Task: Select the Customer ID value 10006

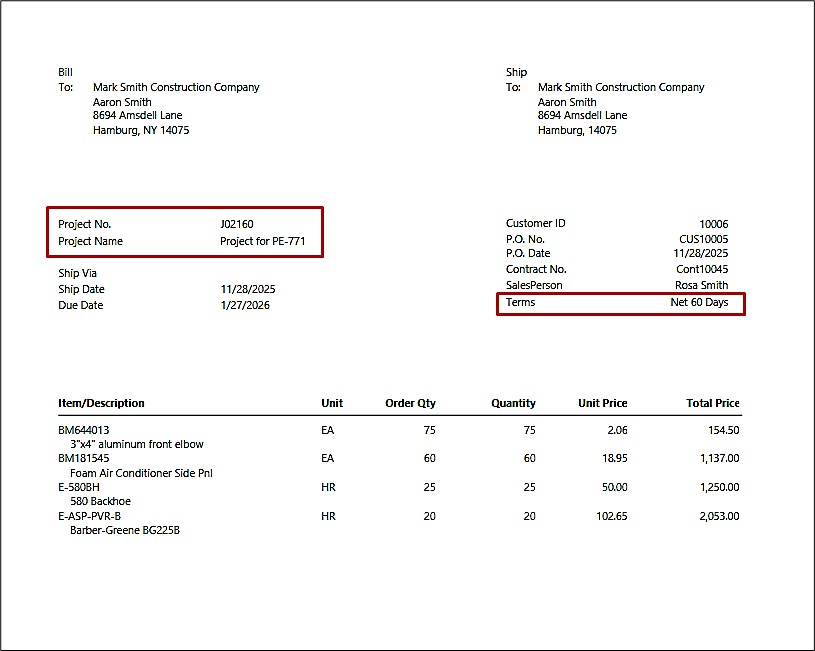Action: [x=713, y=224]
